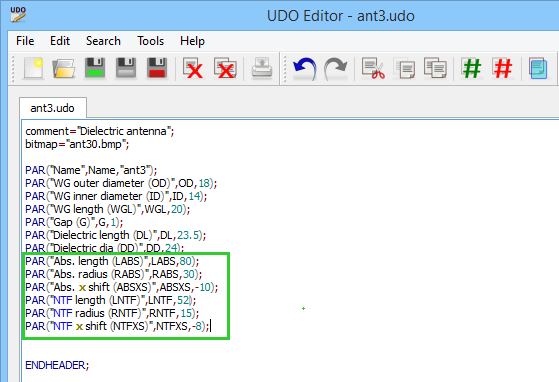This screenshot has width=559, height=382.
Task: Click the green hash comment icon
Action: [472, 68]
